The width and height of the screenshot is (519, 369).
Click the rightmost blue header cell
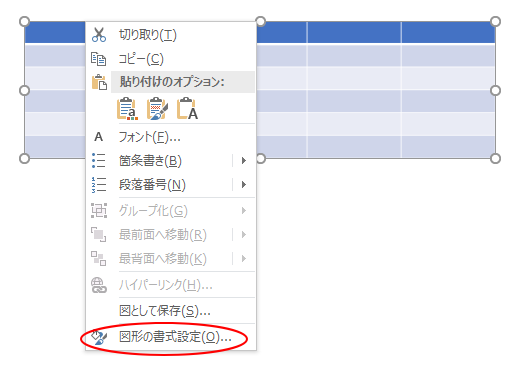(448, 32)
